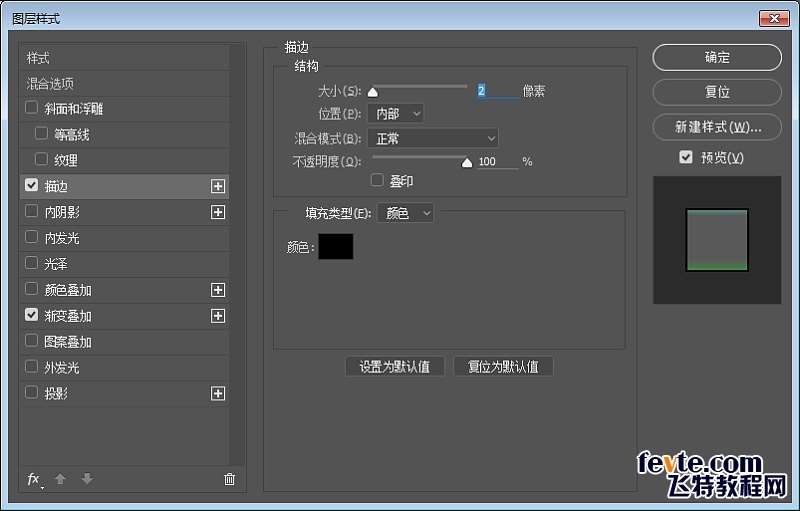
Task: Open the black stroke 颜色 swatch
Action: (x=336, y=247)
